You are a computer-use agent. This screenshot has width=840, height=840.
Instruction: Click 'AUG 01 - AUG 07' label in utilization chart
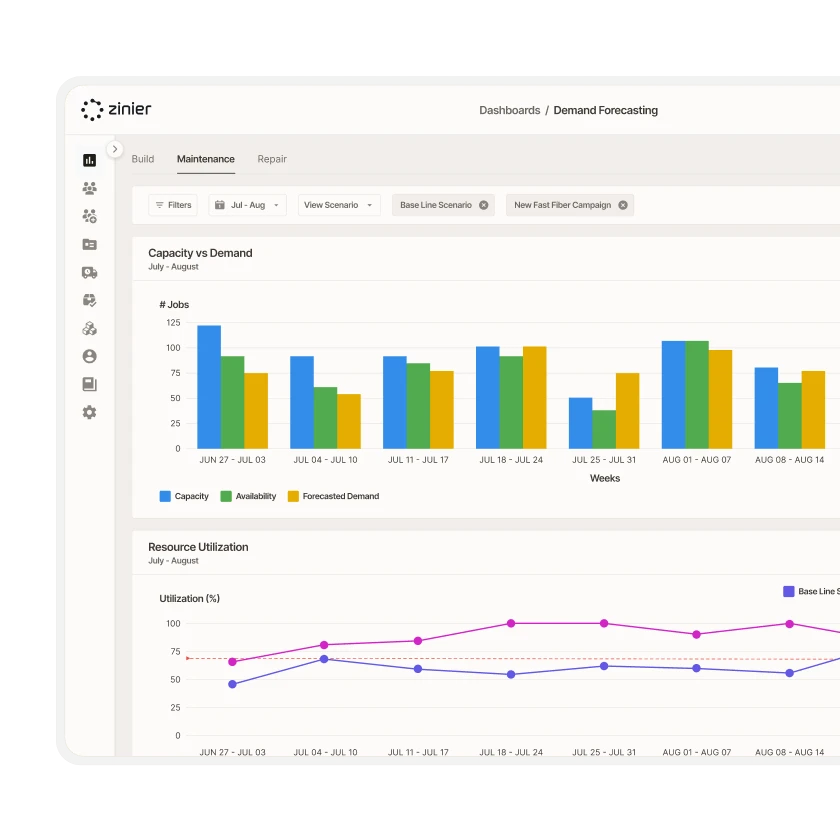click(x=696, y=752)
